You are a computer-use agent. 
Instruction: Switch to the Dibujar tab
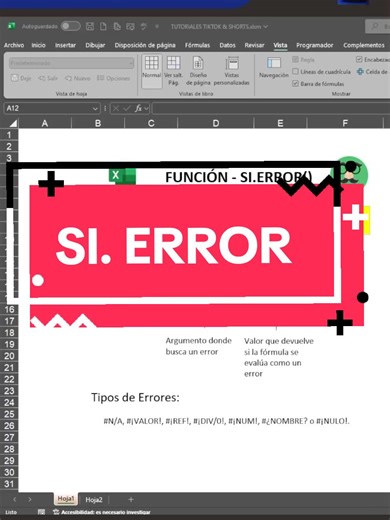(95, 45)
